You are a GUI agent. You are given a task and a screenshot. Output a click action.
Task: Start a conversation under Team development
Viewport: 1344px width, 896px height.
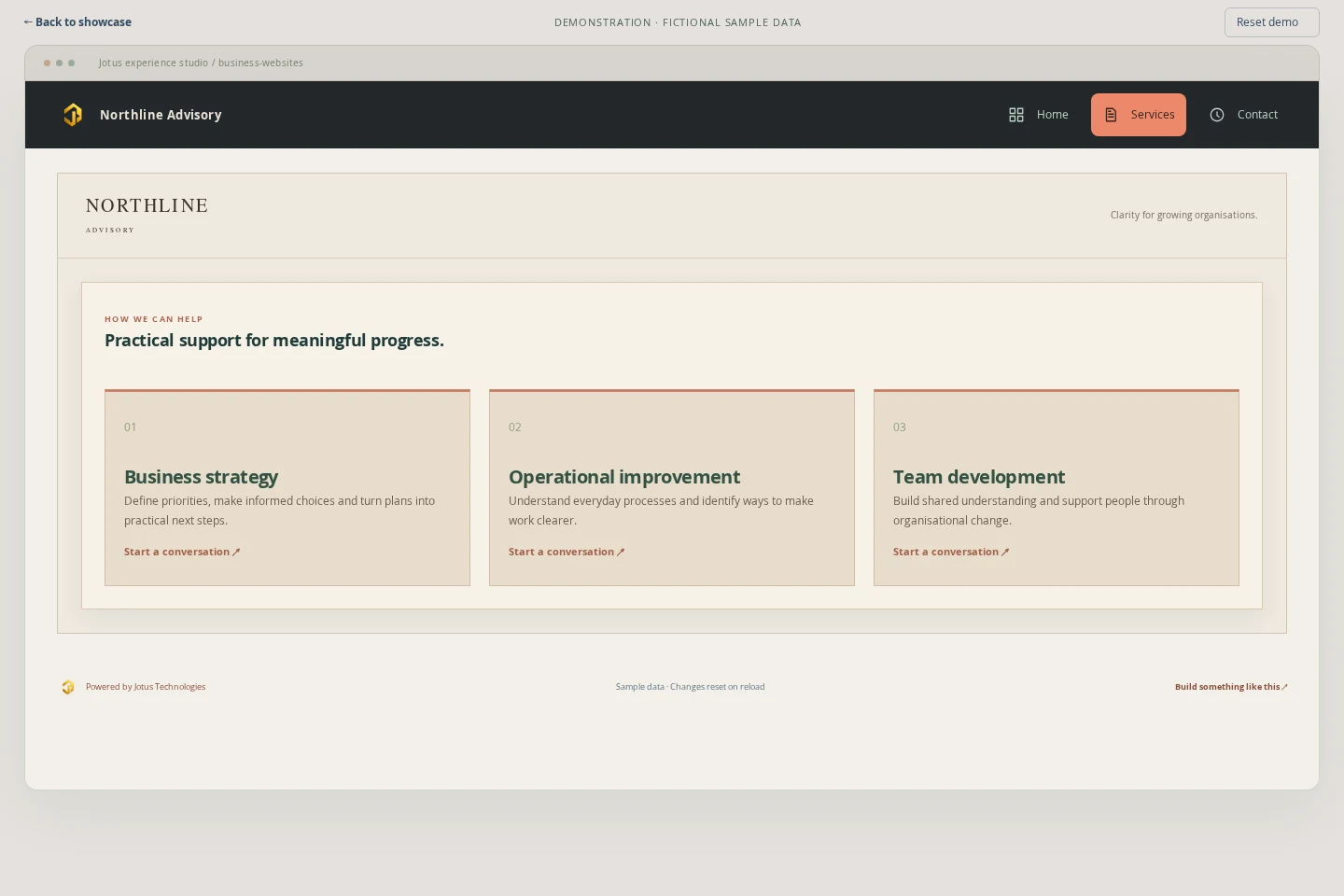tap(951, 552)
